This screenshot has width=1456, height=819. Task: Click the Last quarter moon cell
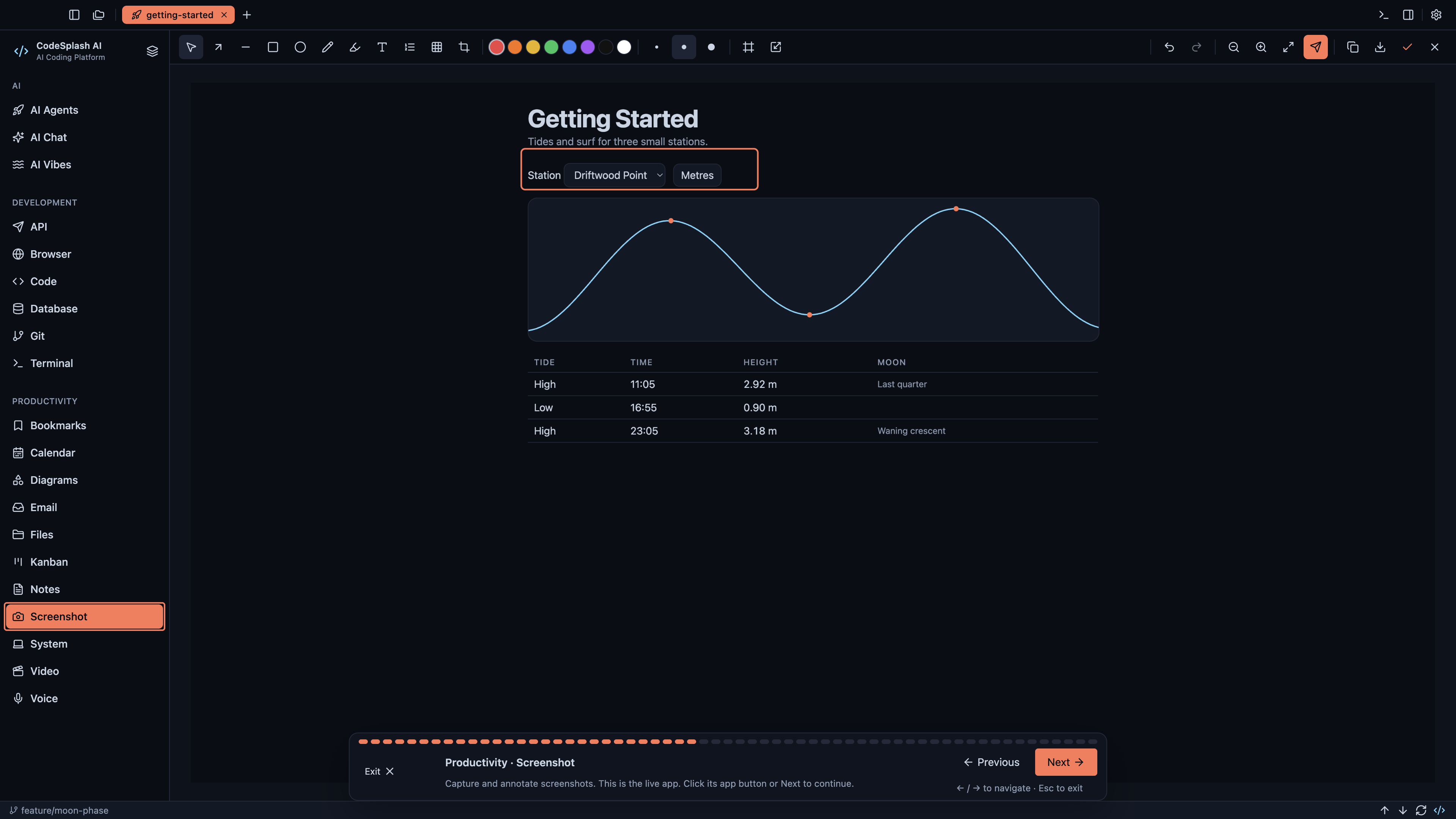coord(902,384)
